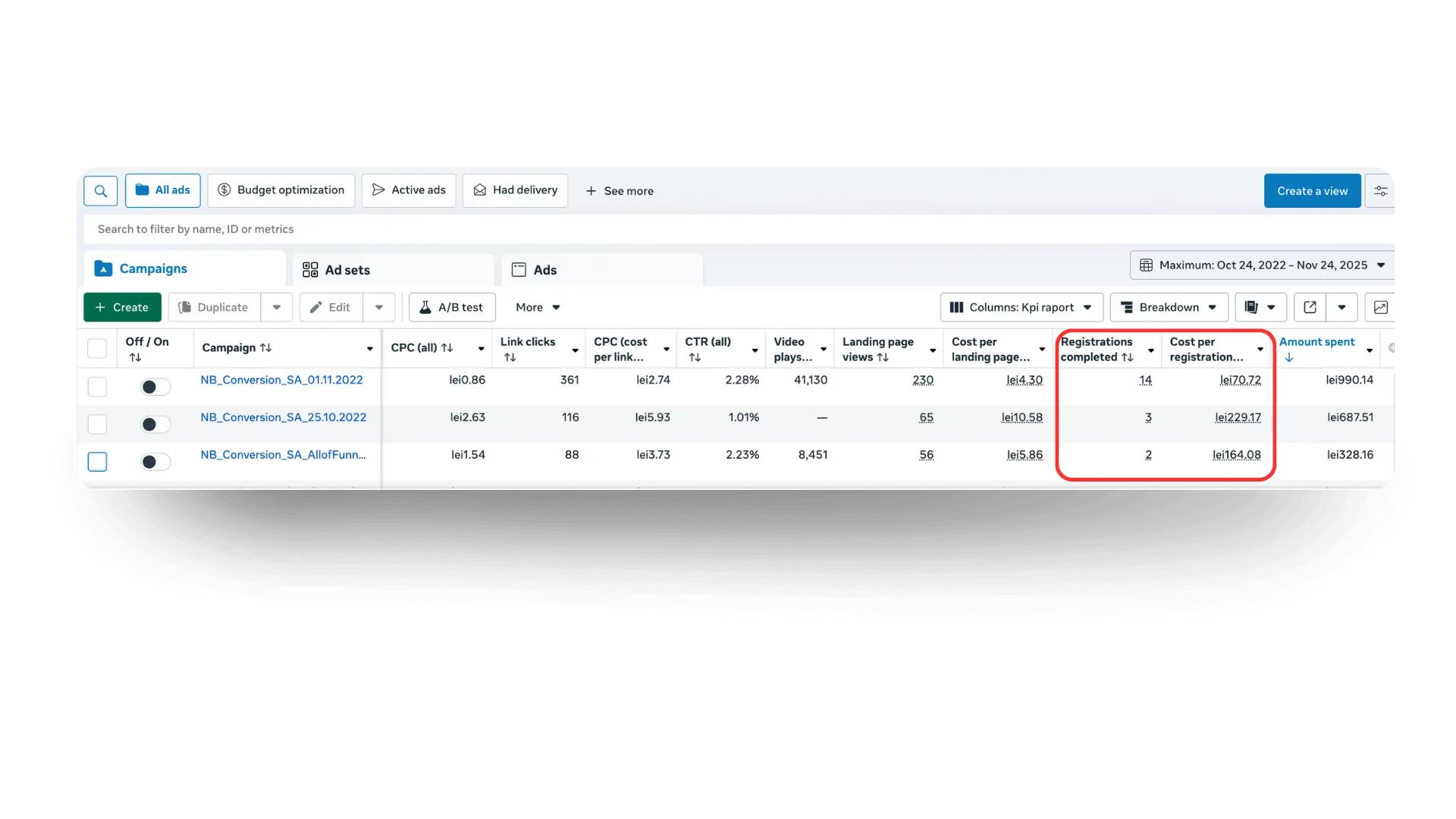Open NB_Conversion_SA_01.11.2022 campaign link
The height and width of the screenshot is (819, 1456).
coord(281,380)
